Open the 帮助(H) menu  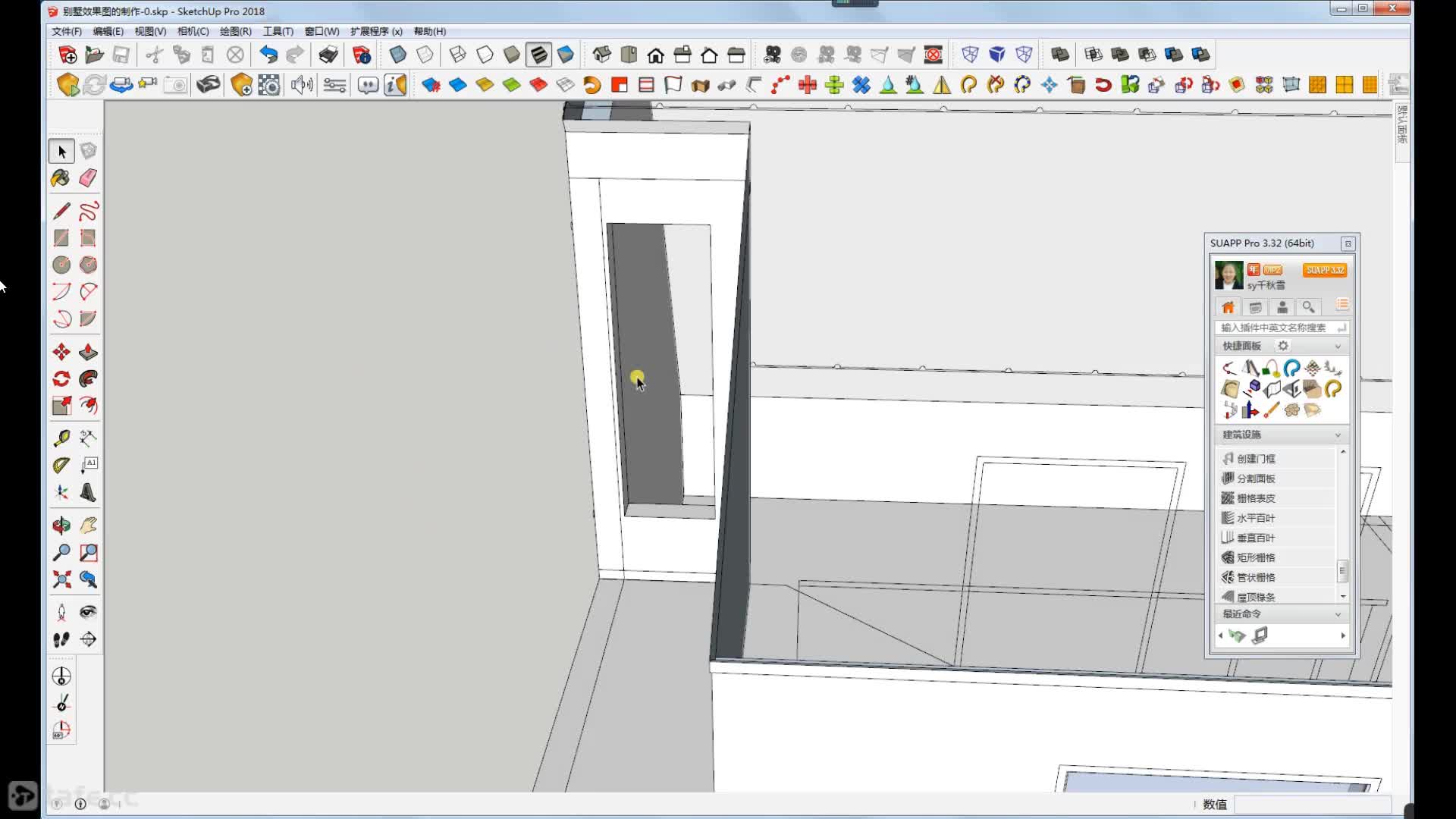click(430, 31)
